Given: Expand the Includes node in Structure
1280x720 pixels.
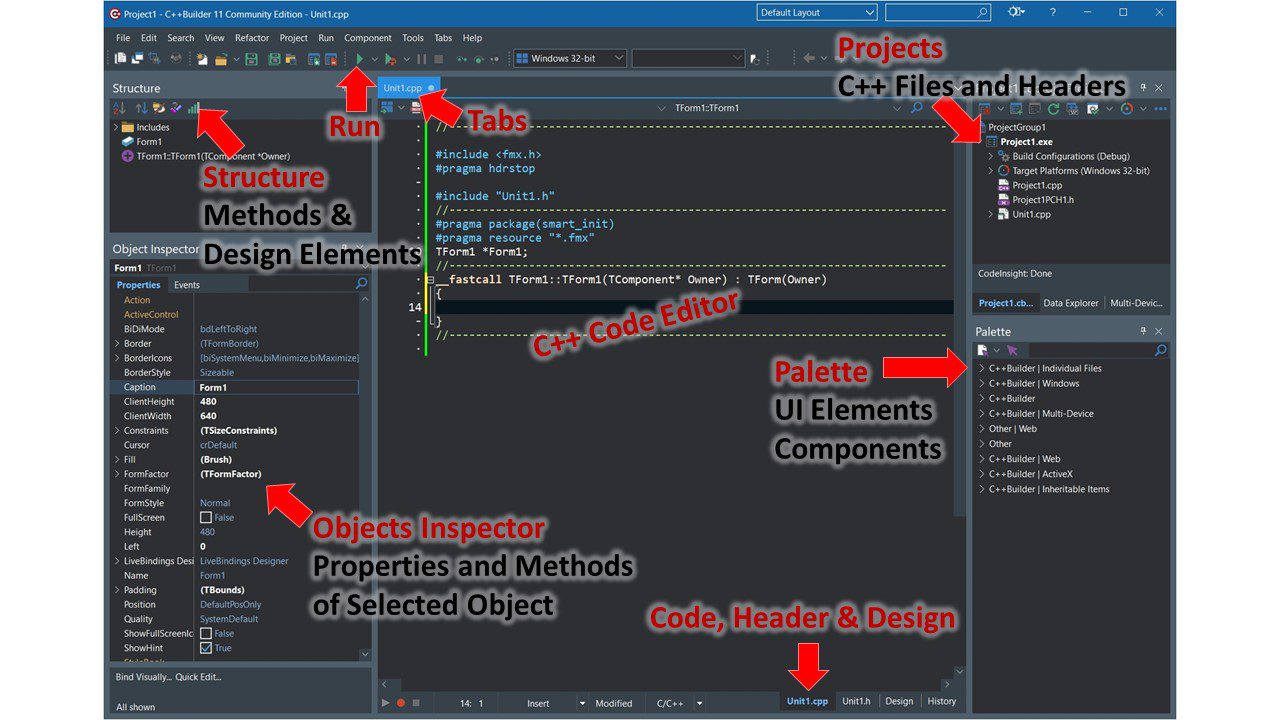Looking at the screenshot, I should (116, 128).
